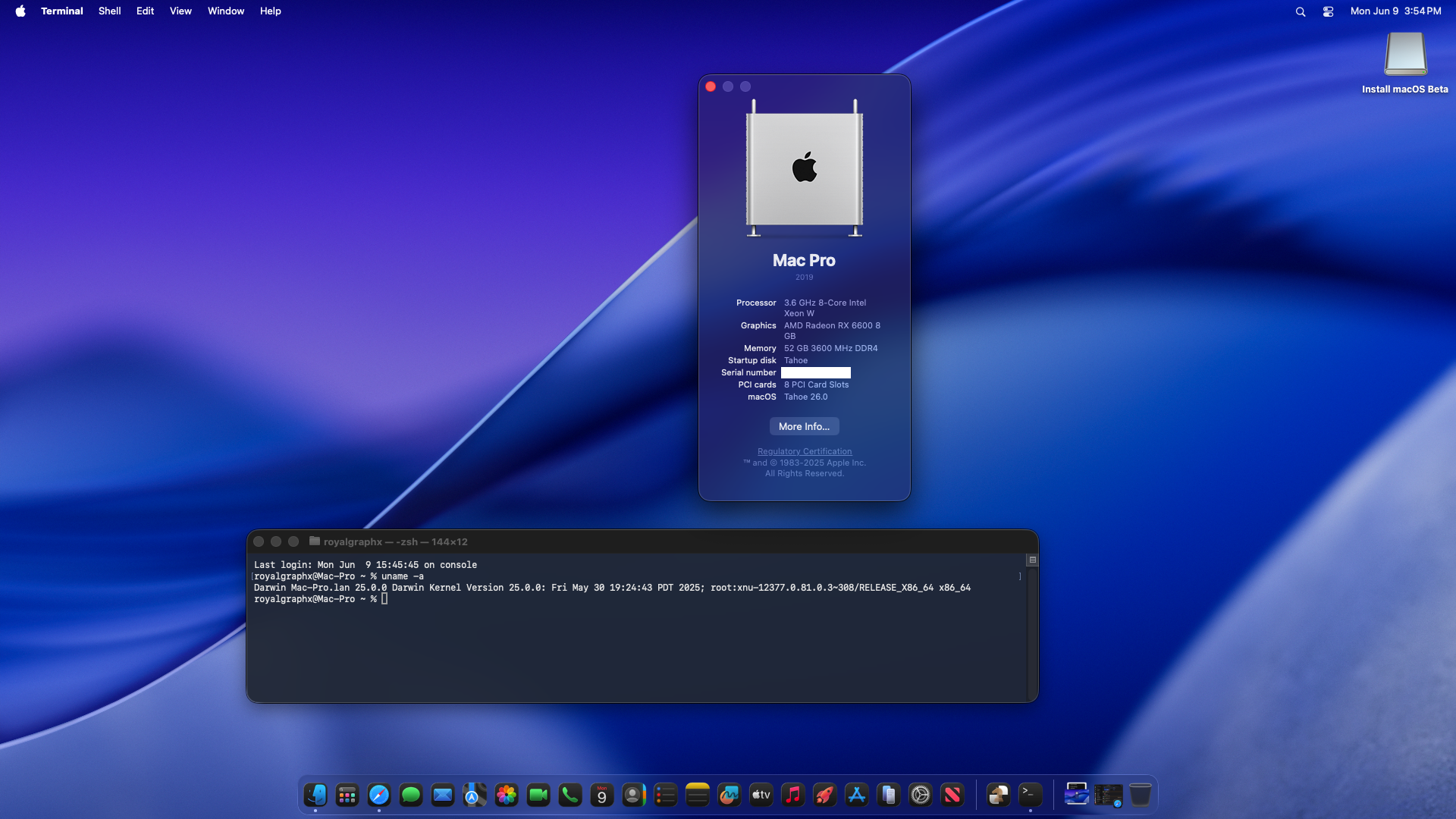The image size is (1456, 819).
Task: Open the View menu
Action: tap(180, 11)
